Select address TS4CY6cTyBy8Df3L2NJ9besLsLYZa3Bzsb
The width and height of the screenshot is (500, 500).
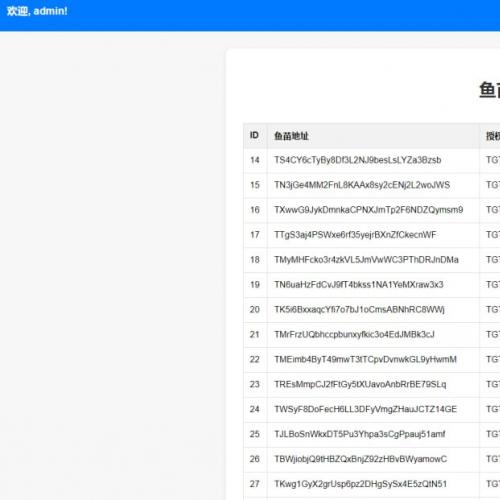tap(358, 160)
